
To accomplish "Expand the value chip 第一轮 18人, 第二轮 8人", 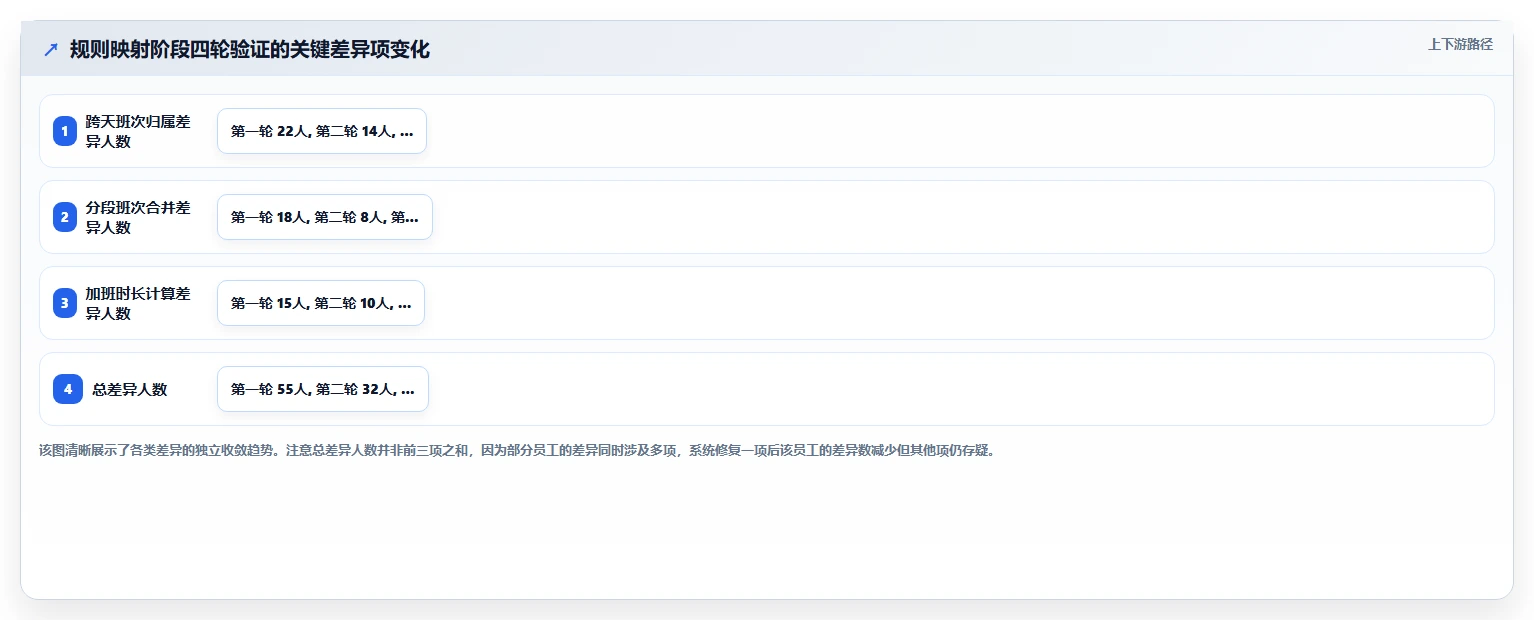I will tap(325, 217).
